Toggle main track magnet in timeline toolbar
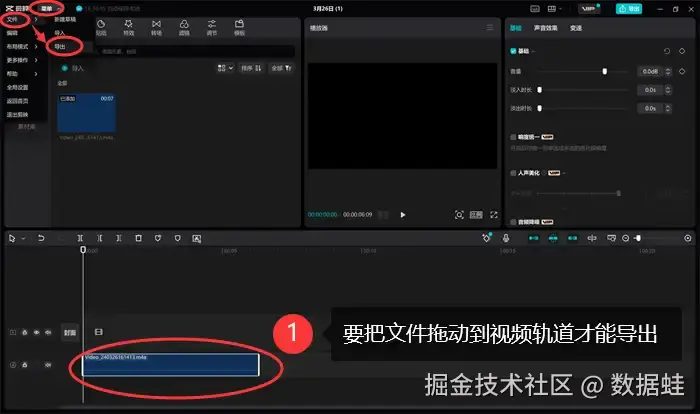Screen dimensions: 700x414 point(533,238)
